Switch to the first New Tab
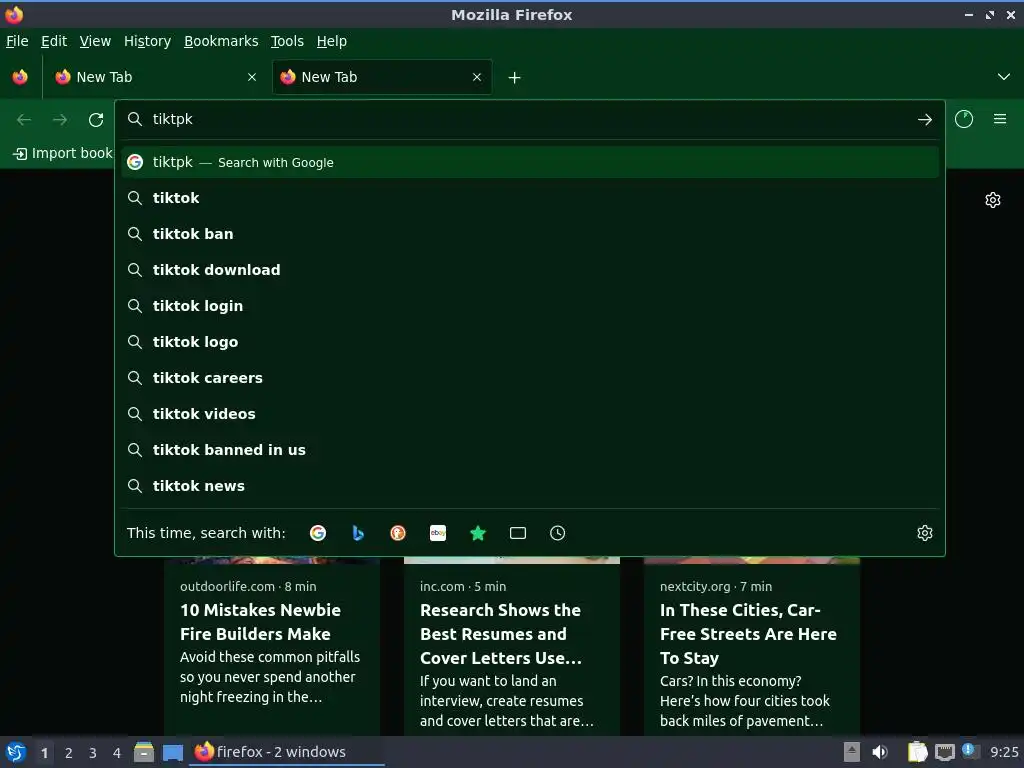Viewport: 1024px width, 768px height. click(156, 77)
